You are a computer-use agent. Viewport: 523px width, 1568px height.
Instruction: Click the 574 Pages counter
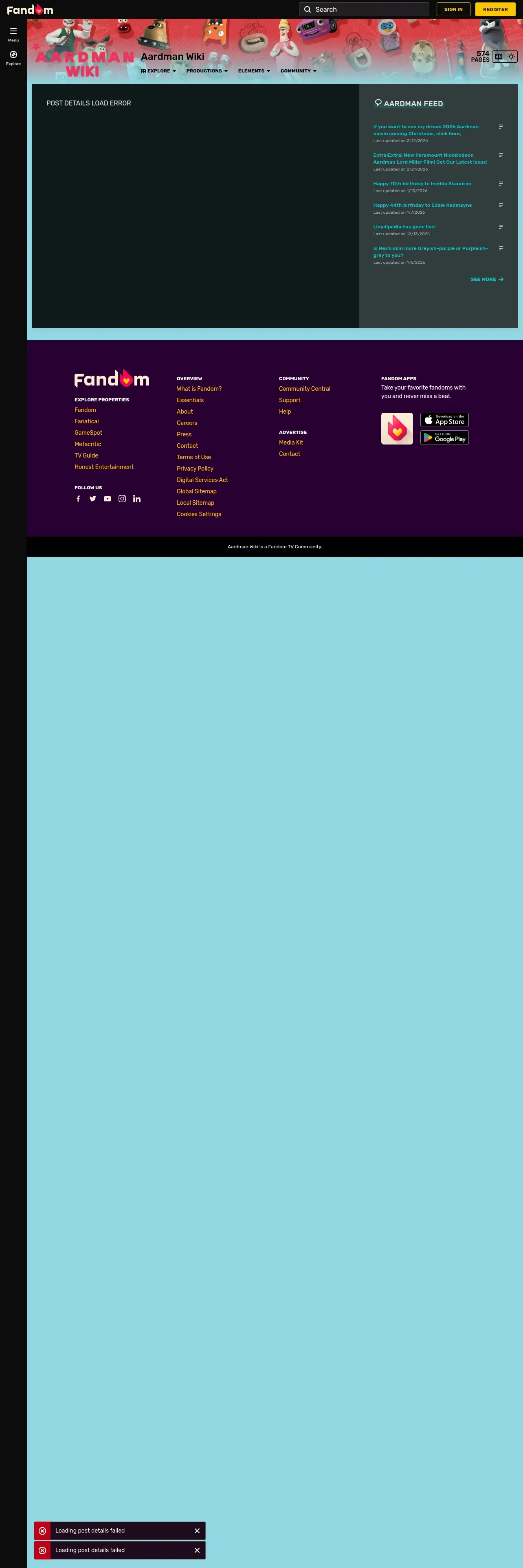(x=480, y=57)
